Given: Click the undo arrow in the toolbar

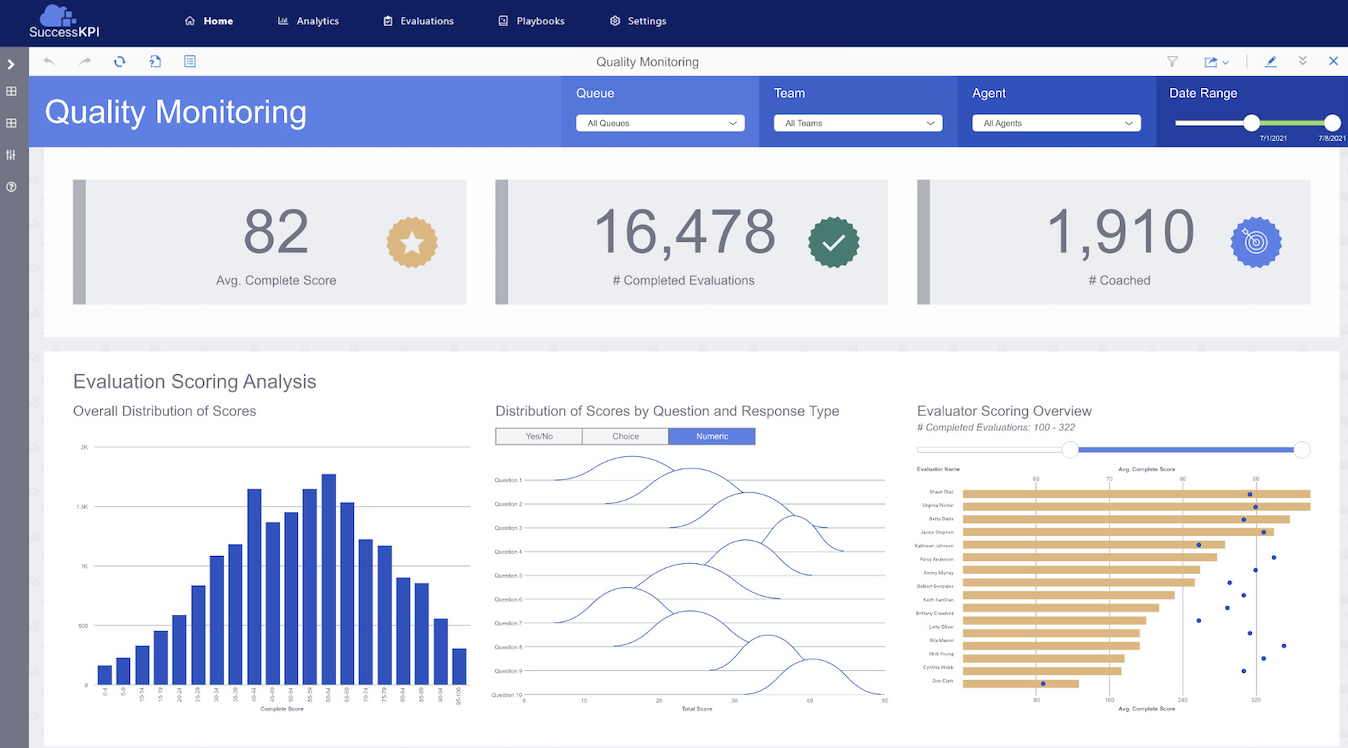Looking at the screenshot, I should pos(49,61).
